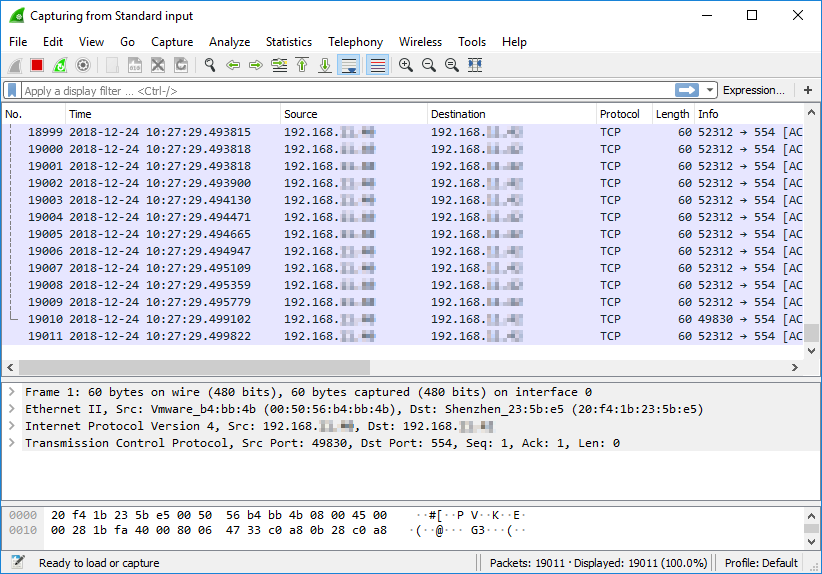The width and height of the screenshot is (822, 574).
Task: Select packet 19010 with port 49830
Action: [x=402, y=319]
